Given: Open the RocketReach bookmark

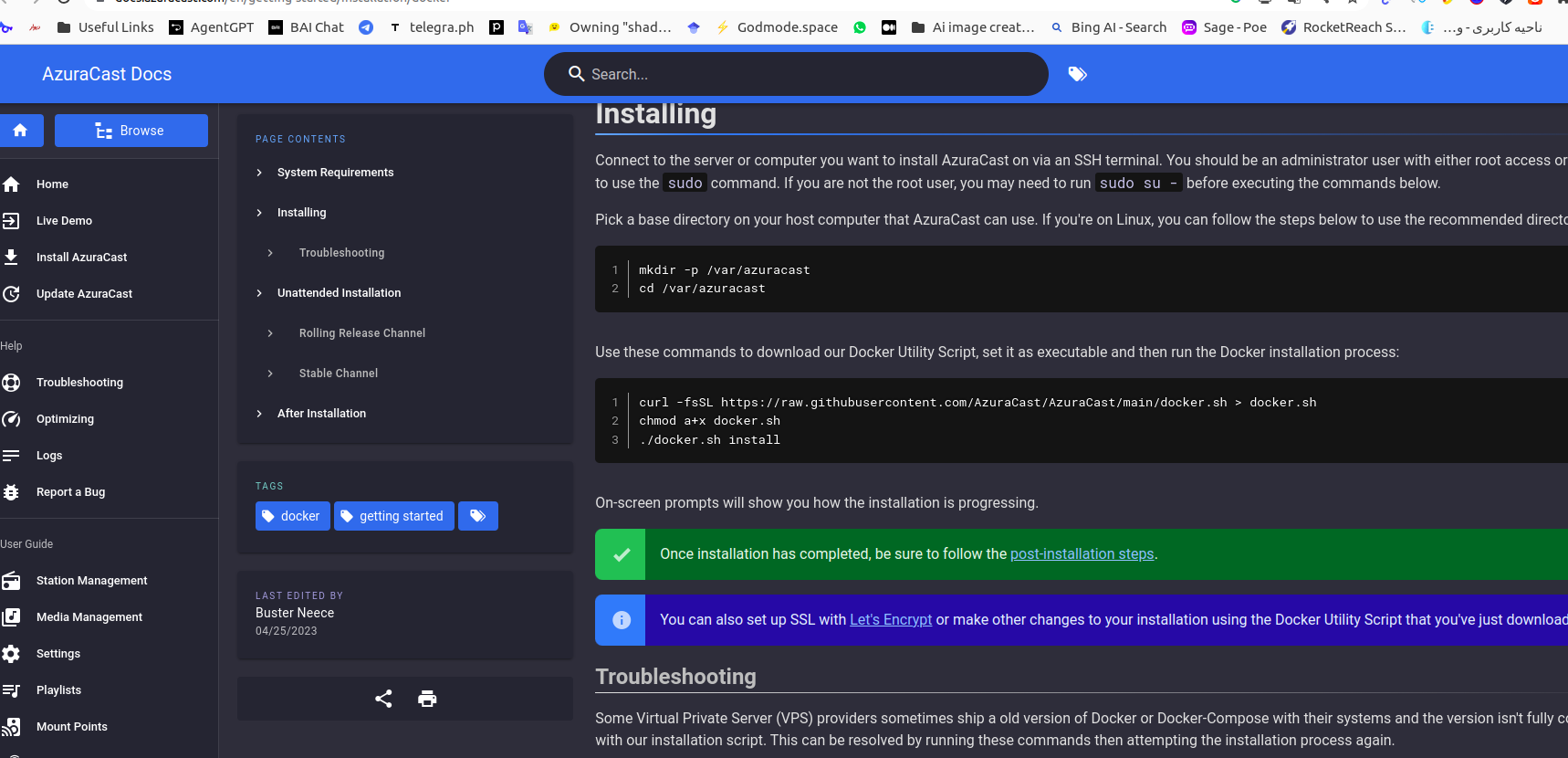Looking at the screenshot, I should click(1343, 27).
